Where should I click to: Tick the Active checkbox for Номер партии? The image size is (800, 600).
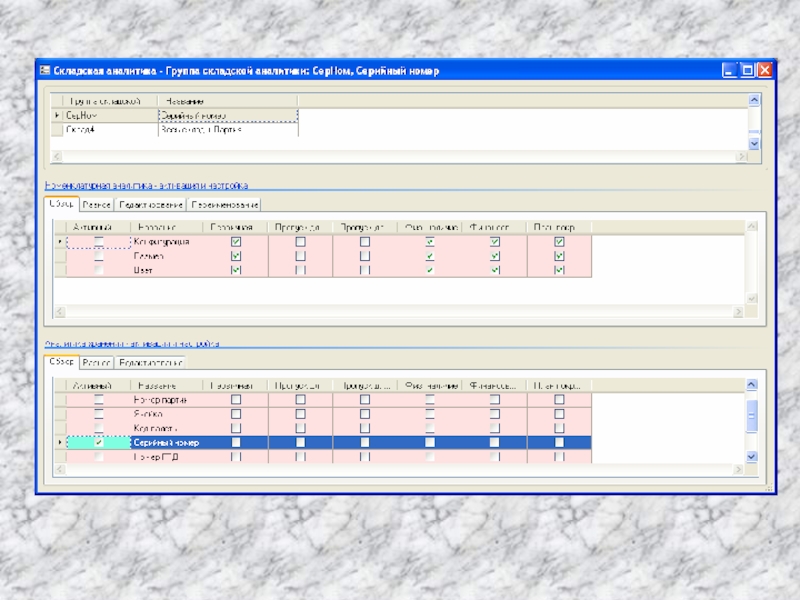[99, 399]
